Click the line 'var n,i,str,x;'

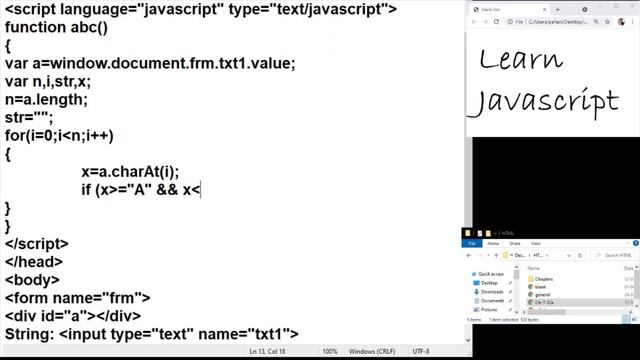tap(48, 81)
